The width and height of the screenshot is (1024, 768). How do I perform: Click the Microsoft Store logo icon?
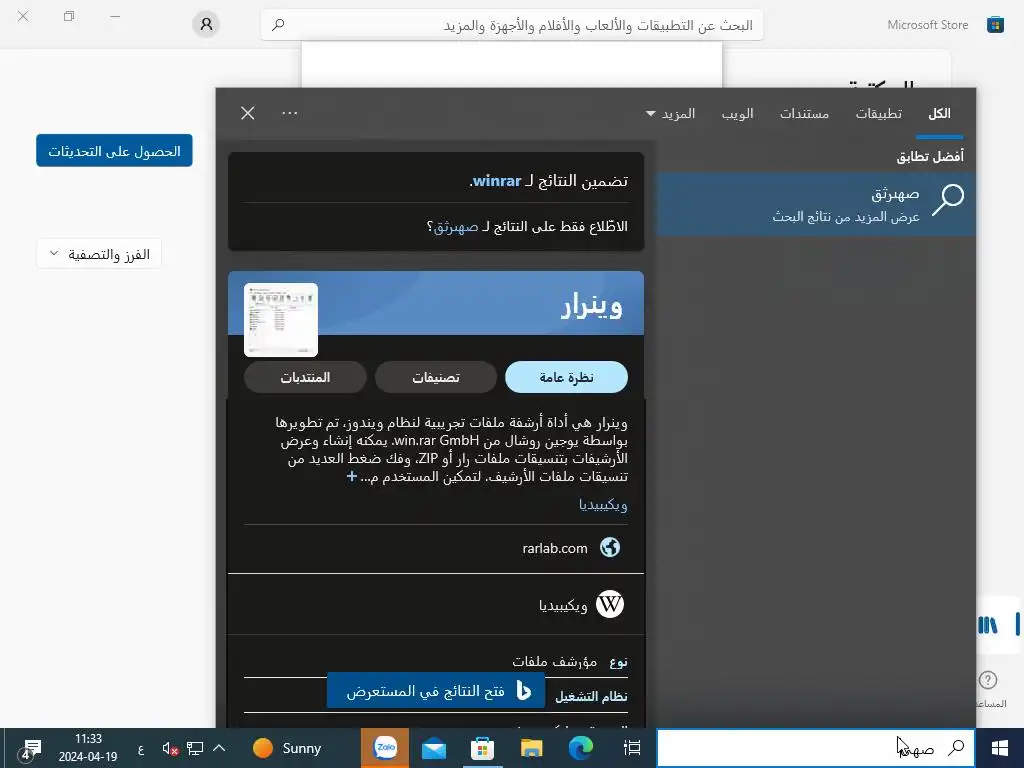tap(995, 25)
